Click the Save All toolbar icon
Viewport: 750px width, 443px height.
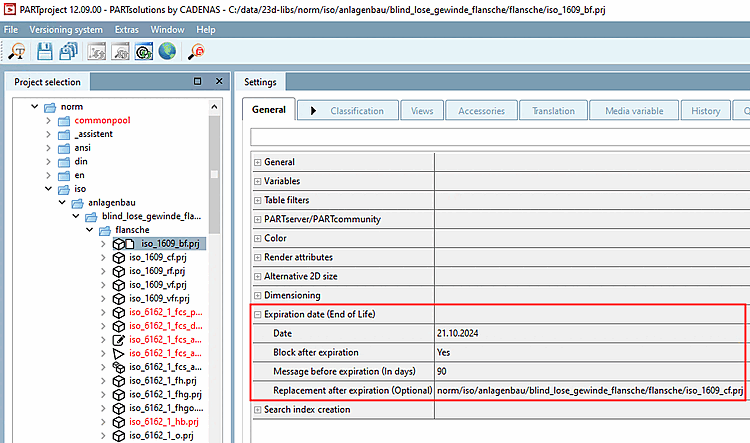69,50
